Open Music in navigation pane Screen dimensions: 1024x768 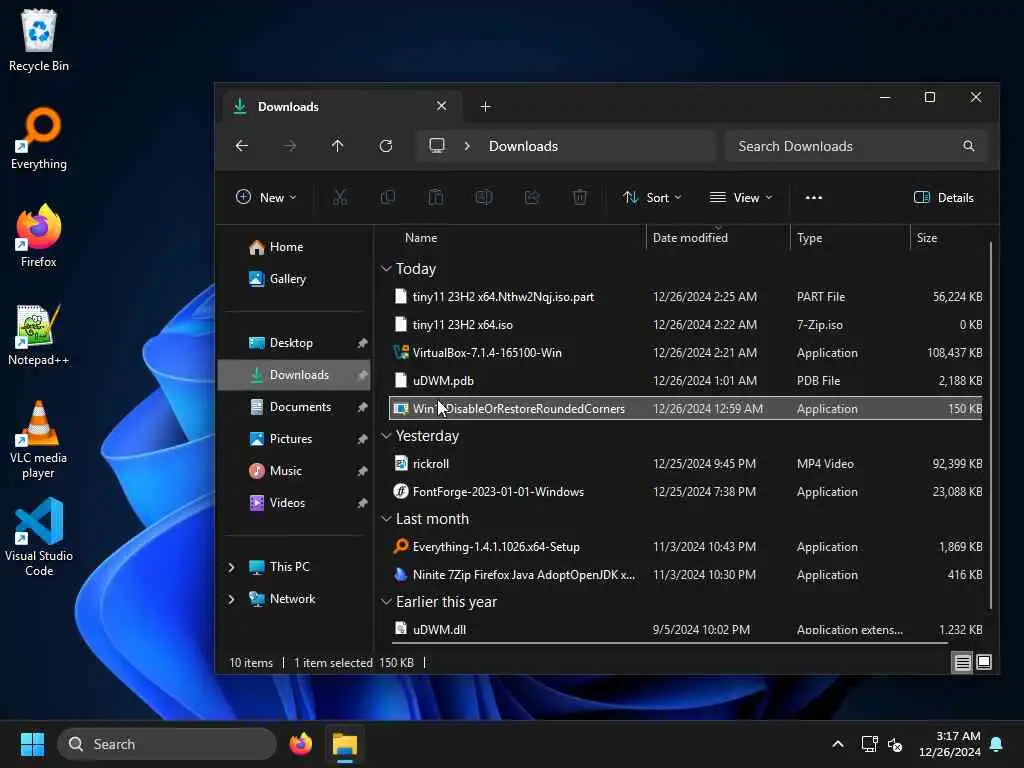tap(294, 471)
